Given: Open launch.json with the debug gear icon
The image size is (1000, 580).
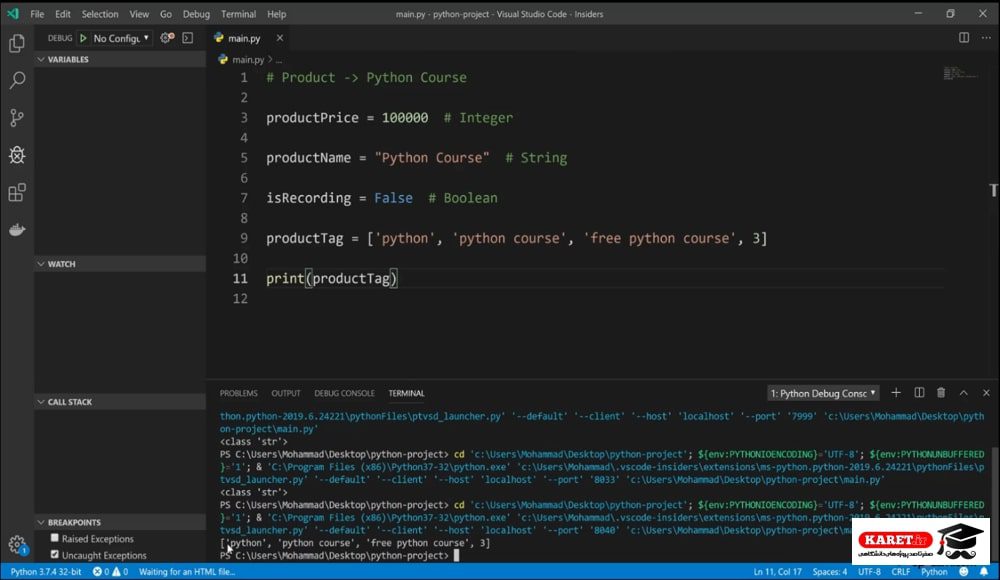Looking at the screenshot, I should tap(167, 38).
